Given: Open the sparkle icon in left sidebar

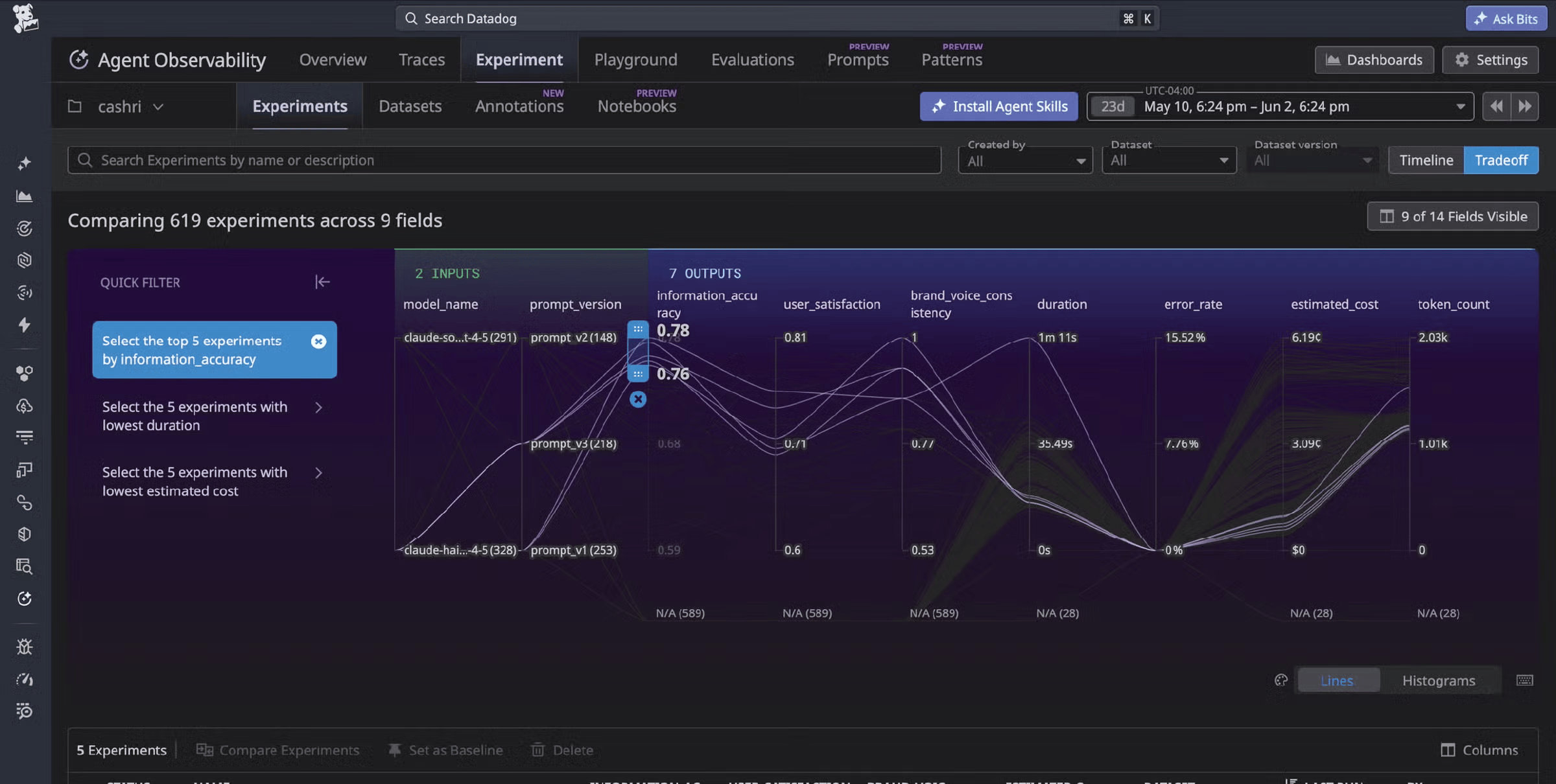Looking at the screenshot, I should click(25, 163).
